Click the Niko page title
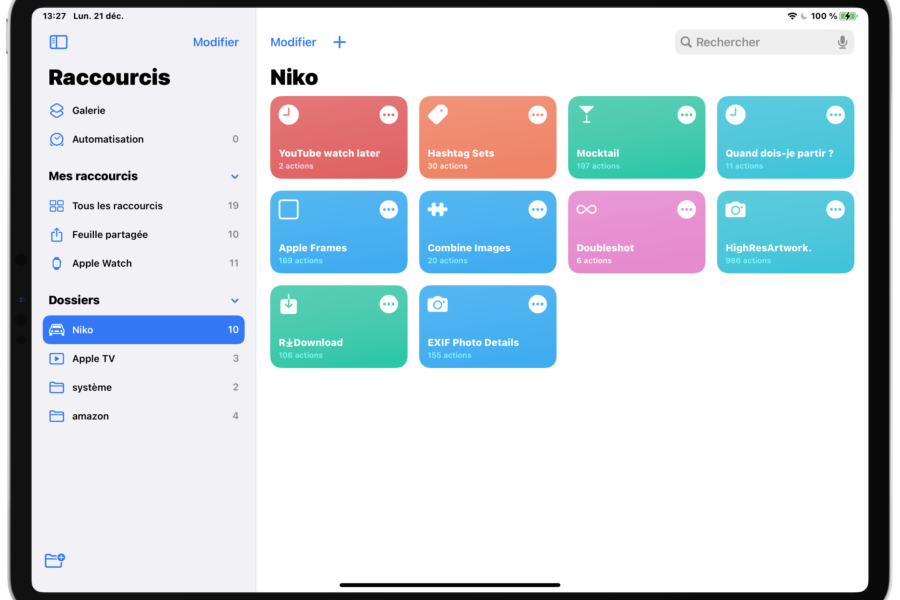 click(294, 78)
